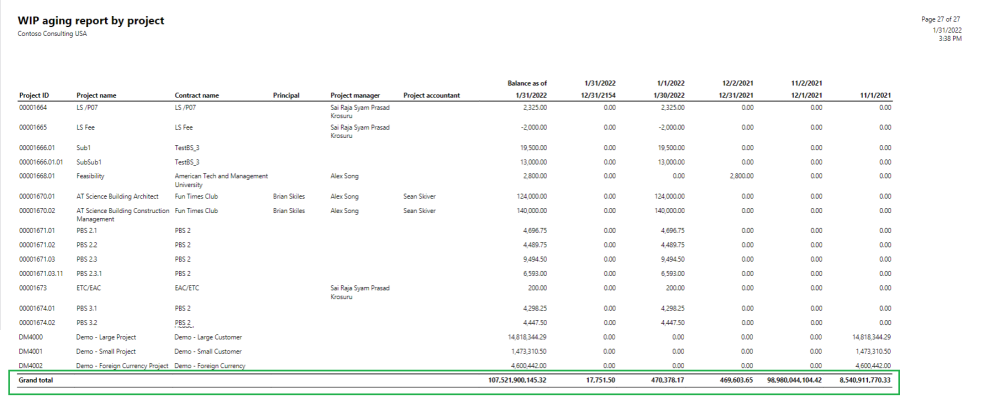Click grand total value 17,751.50

pyautogui.click(x=600, y=381)
